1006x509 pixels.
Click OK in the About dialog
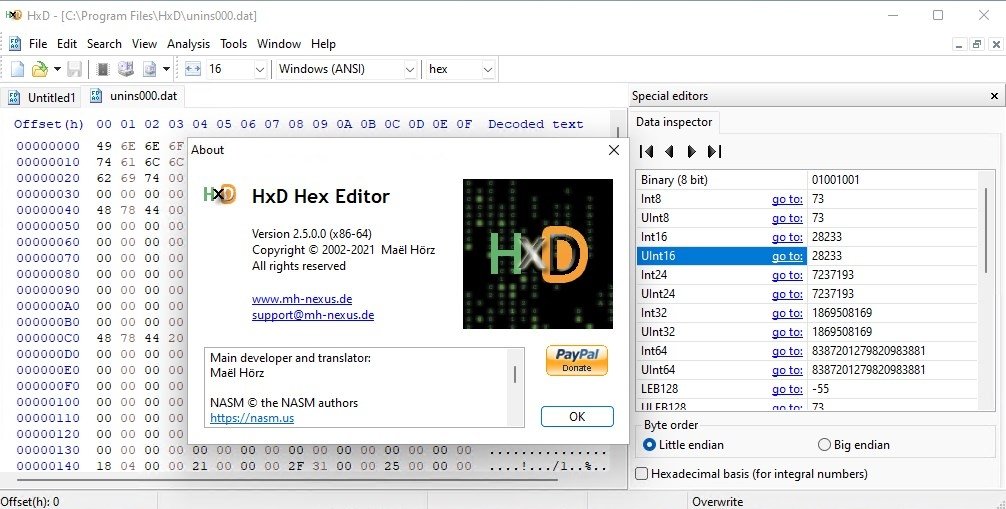577,417
